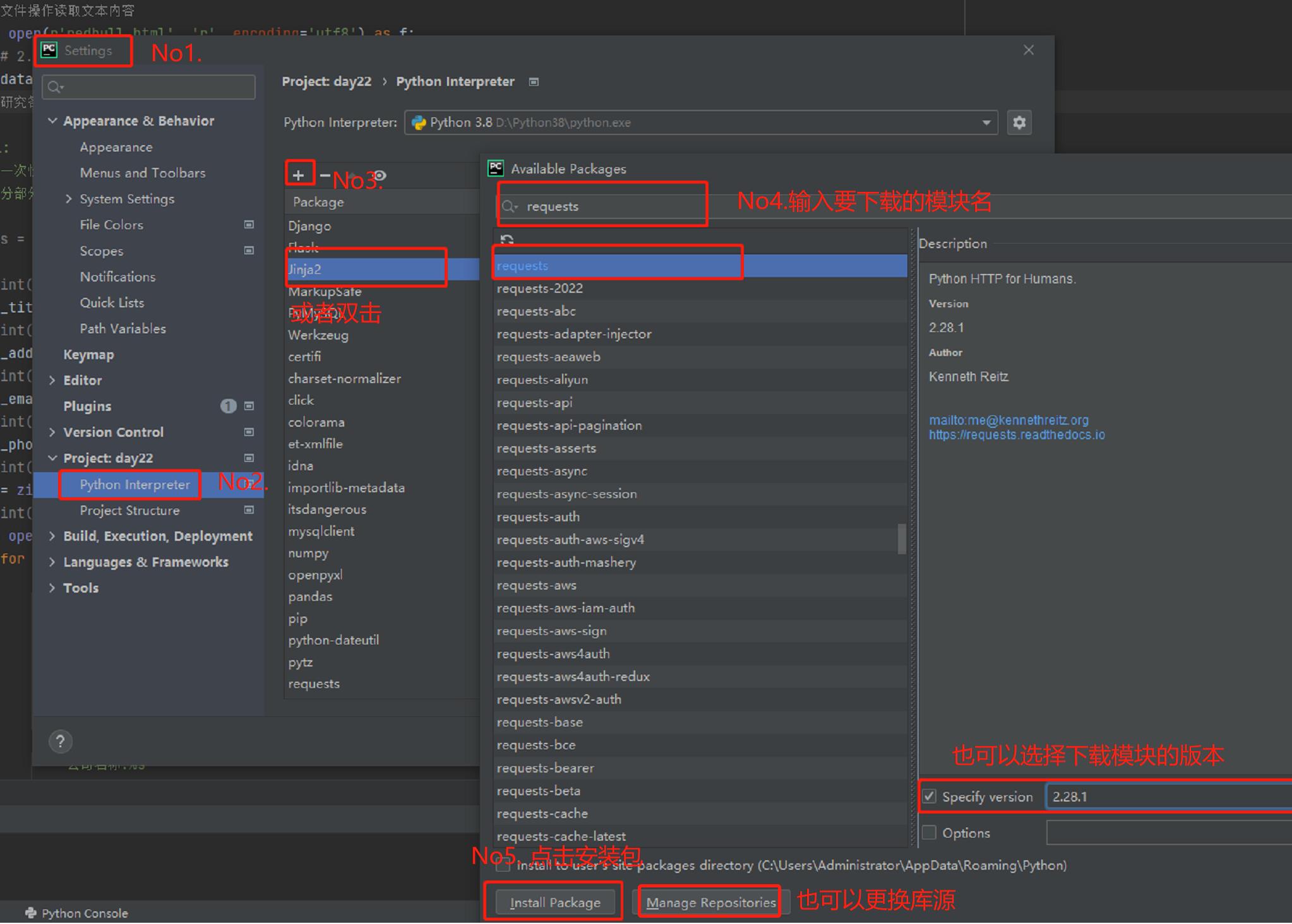Viewport: 1292px width, 924px height.
Task: Select Menus and Toolbars settings item
Action: point(143,173)
